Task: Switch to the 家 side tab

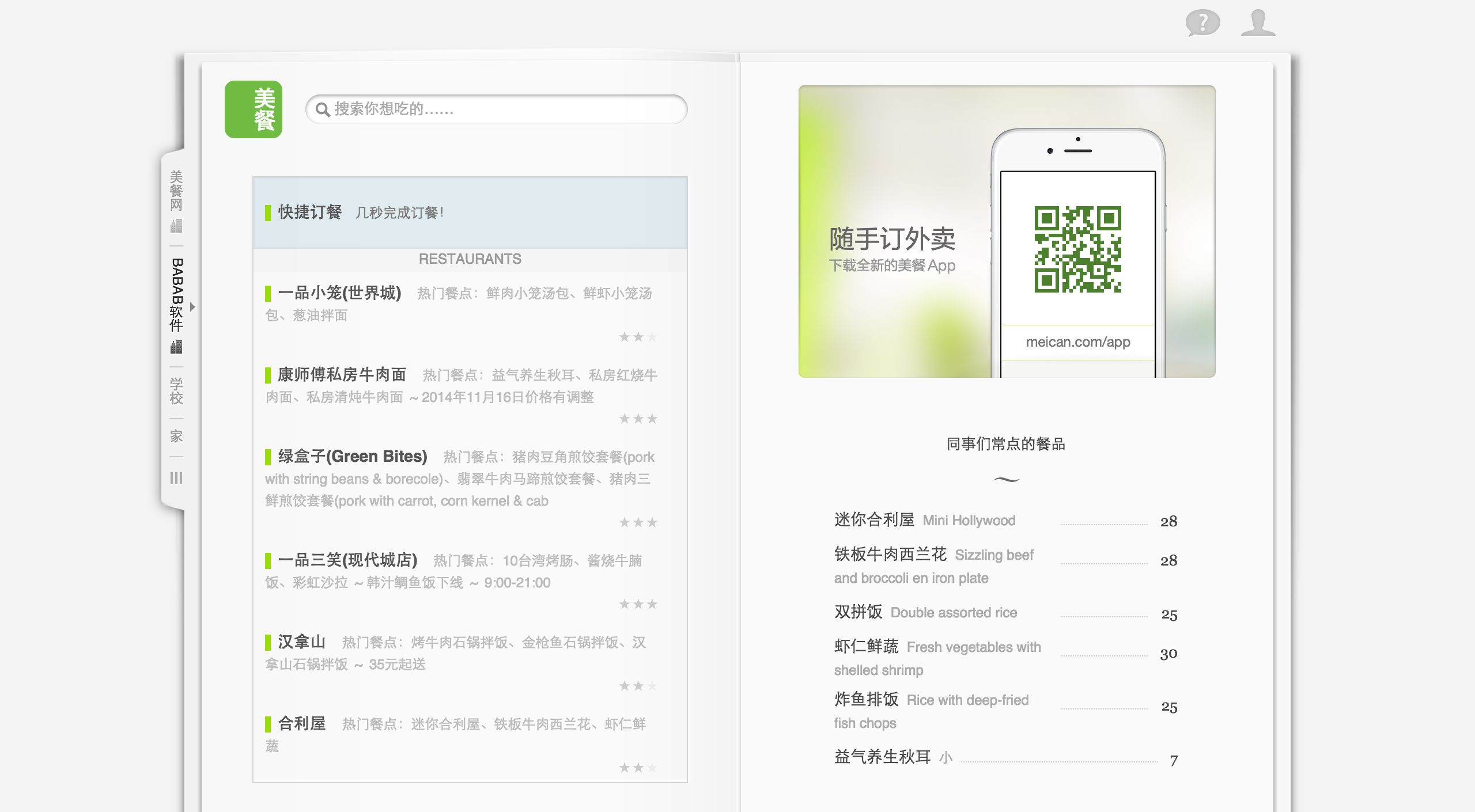Action: (x=176, y=437)
